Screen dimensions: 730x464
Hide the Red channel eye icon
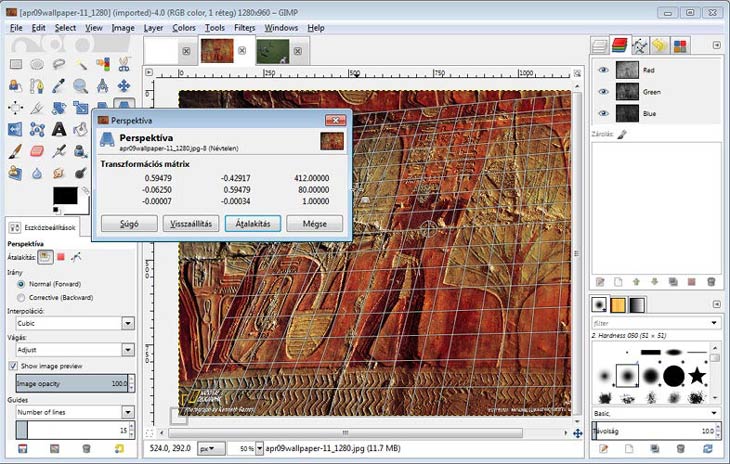coord(602,70)
